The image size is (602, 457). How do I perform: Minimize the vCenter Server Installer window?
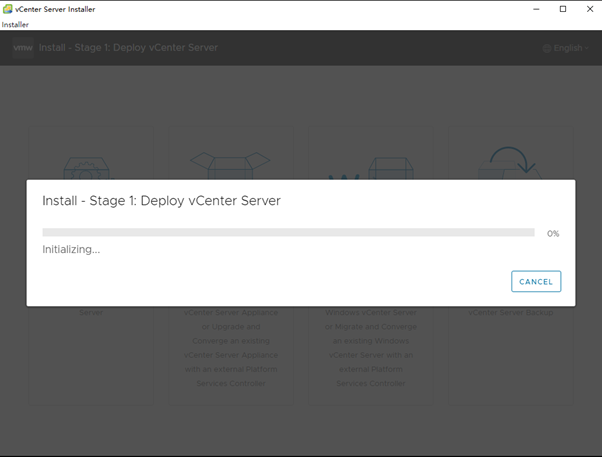pyautogui.click(x=536, y=9)
